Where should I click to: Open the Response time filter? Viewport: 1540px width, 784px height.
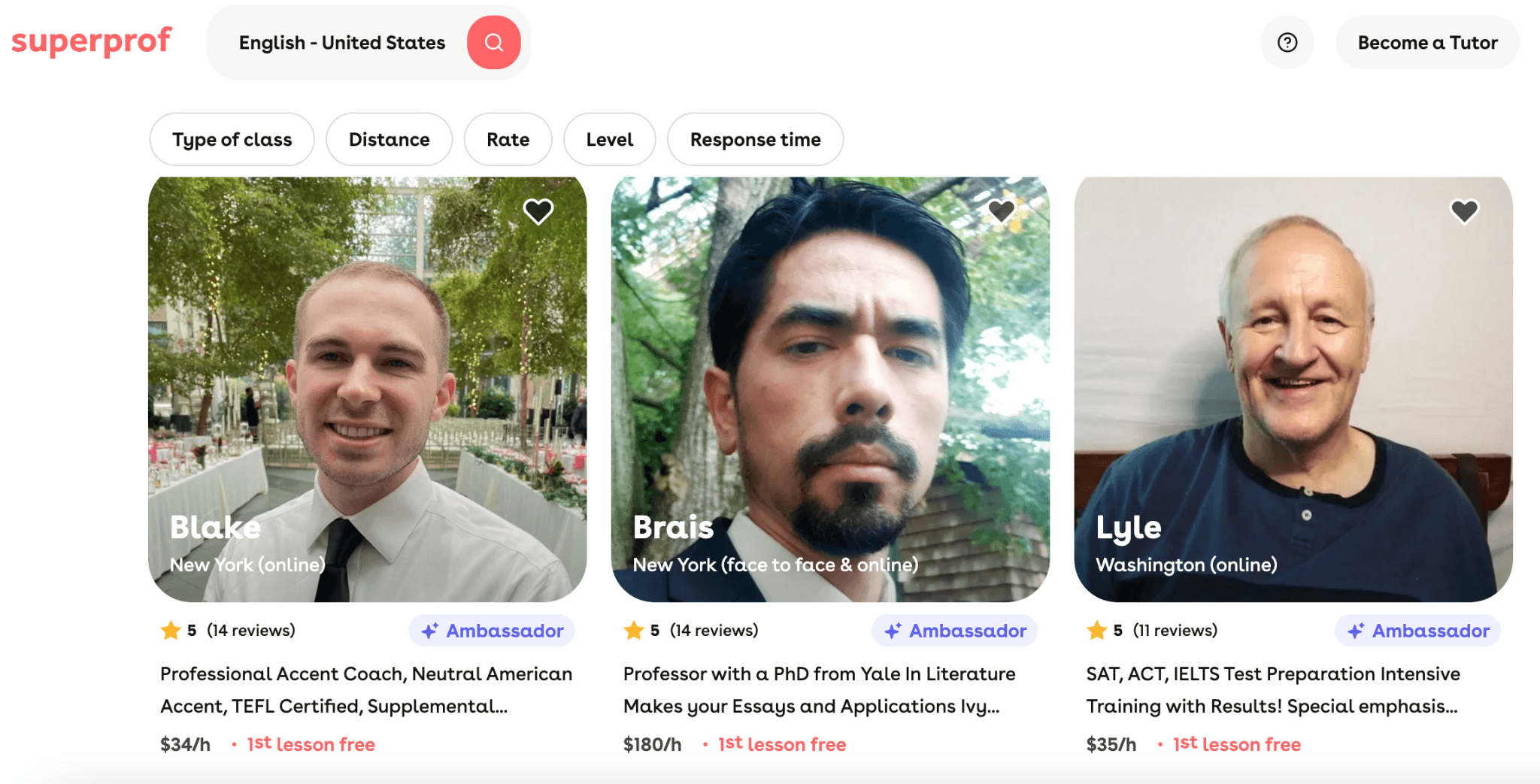tap(755, 140)
